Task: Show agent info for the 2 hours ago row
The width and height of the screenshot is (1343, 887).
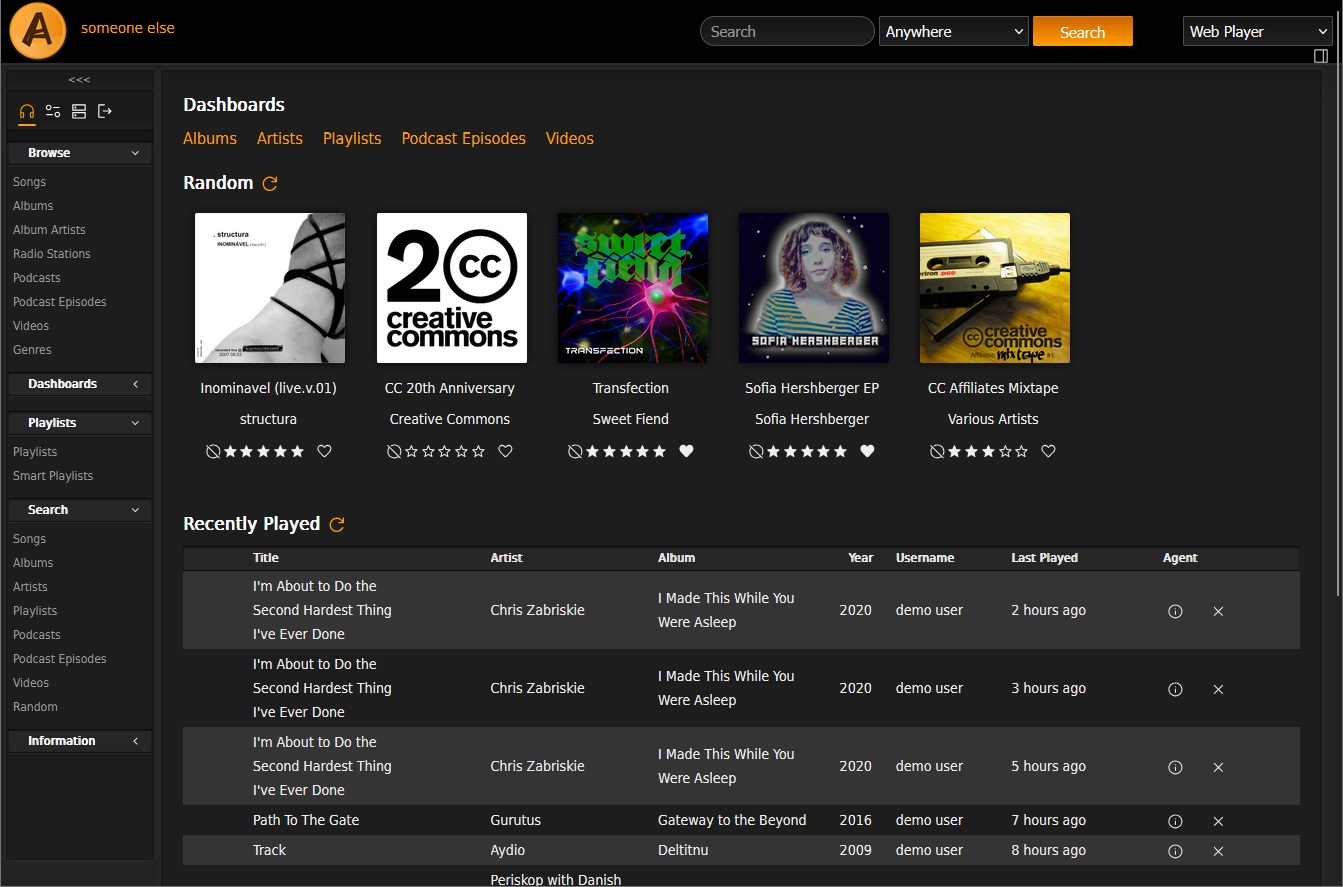Action: (x=1175, y=611)
